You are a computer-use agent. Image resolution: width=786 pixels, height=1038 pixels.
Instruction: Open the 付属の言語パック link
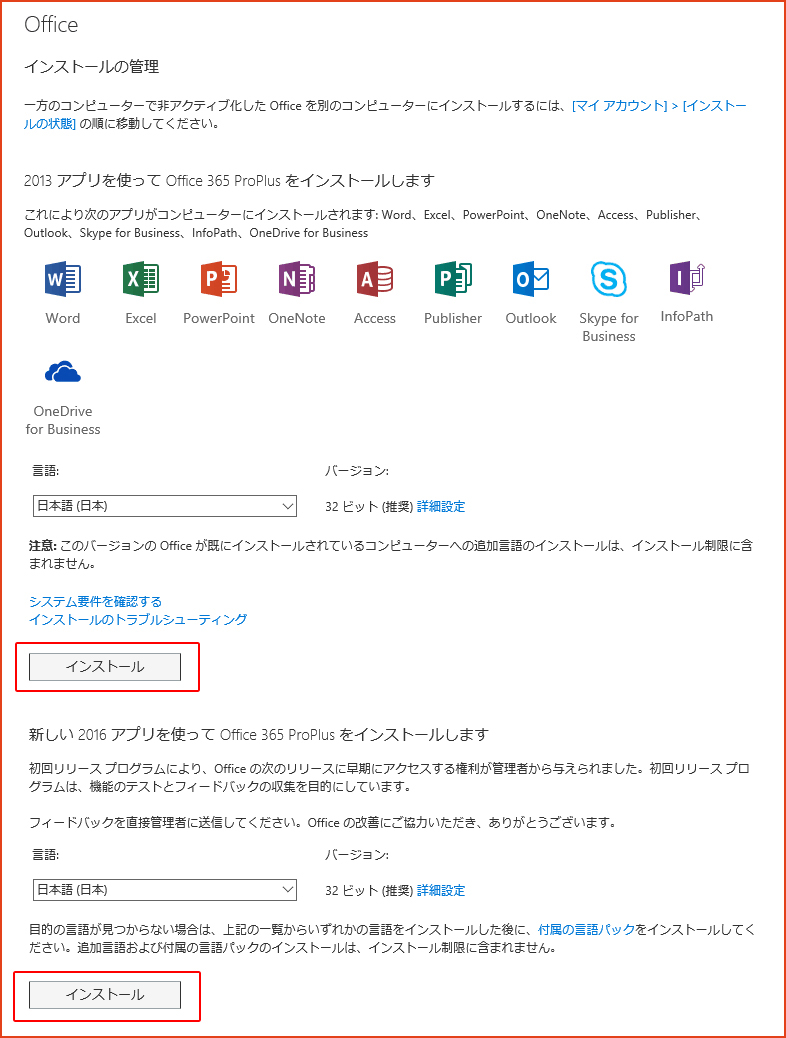(587, 929)
